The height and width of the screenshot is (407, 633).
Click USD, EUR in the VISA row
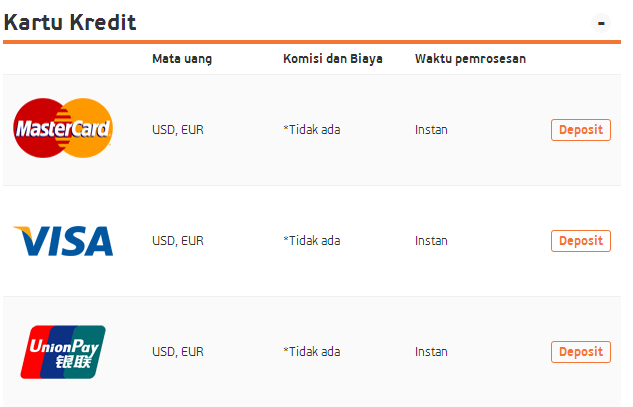coord(178,241)
